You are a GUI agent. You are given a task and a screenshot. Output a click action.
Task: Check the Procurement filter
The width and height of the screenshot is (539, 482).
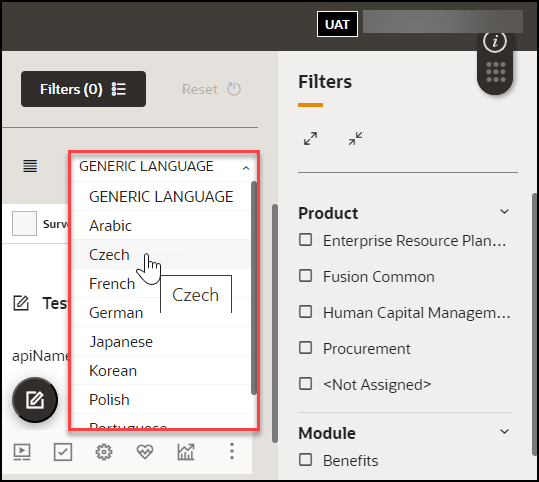pyautogui.click(x=306, y=348)
